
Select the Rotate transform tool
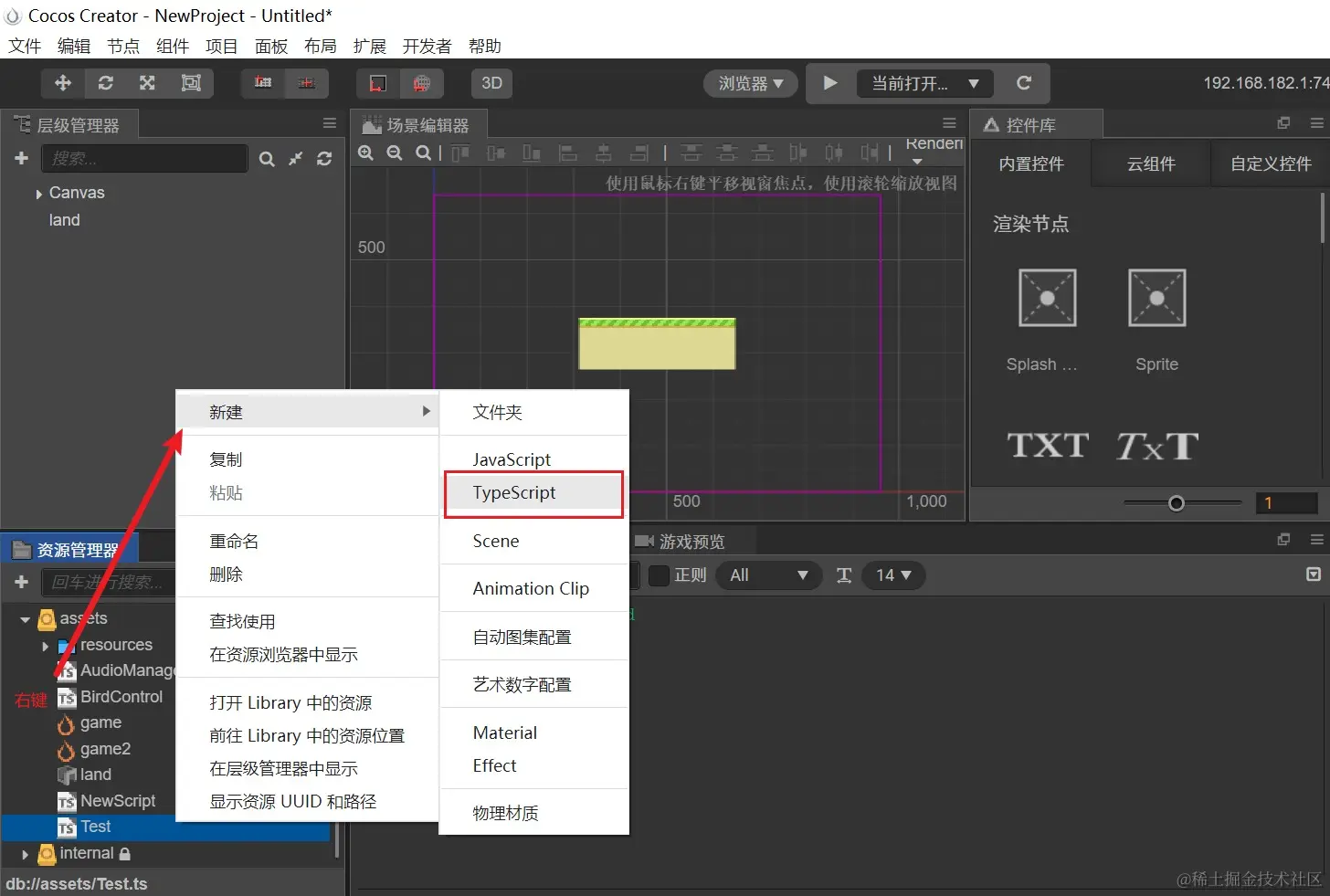coord(106,83)
